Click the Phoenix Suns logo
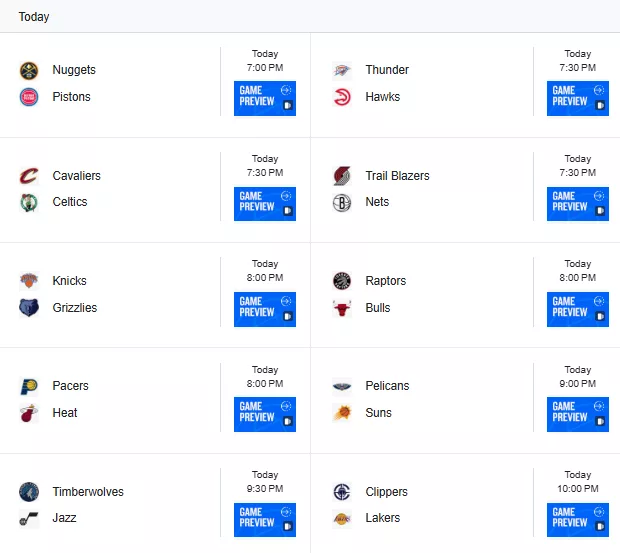Screen dimensions: 620x553 (x=342, y=413)
